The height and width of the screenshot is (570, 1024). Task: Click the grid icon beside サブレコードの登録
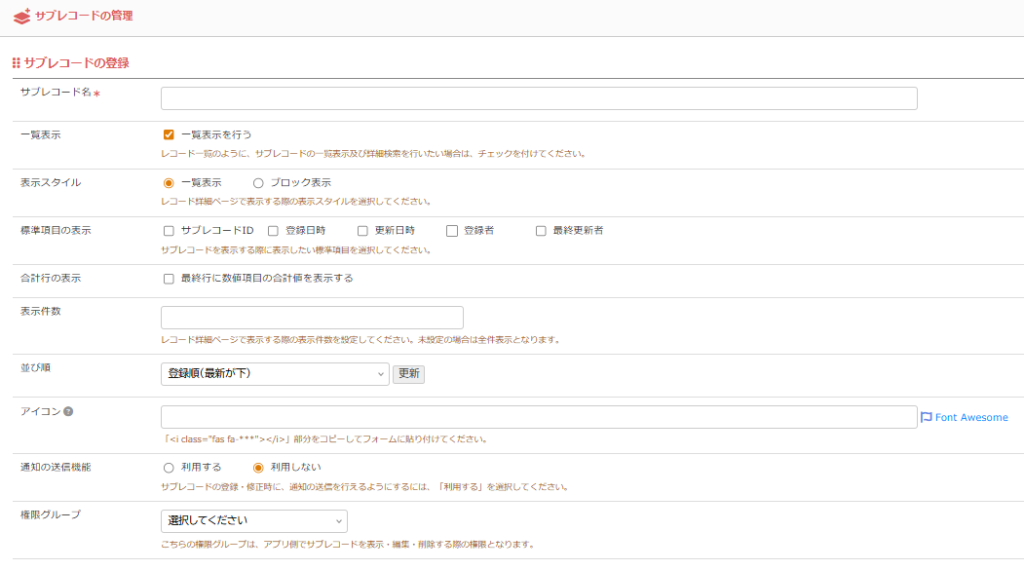pyautogui.click(x=16, y=63)
